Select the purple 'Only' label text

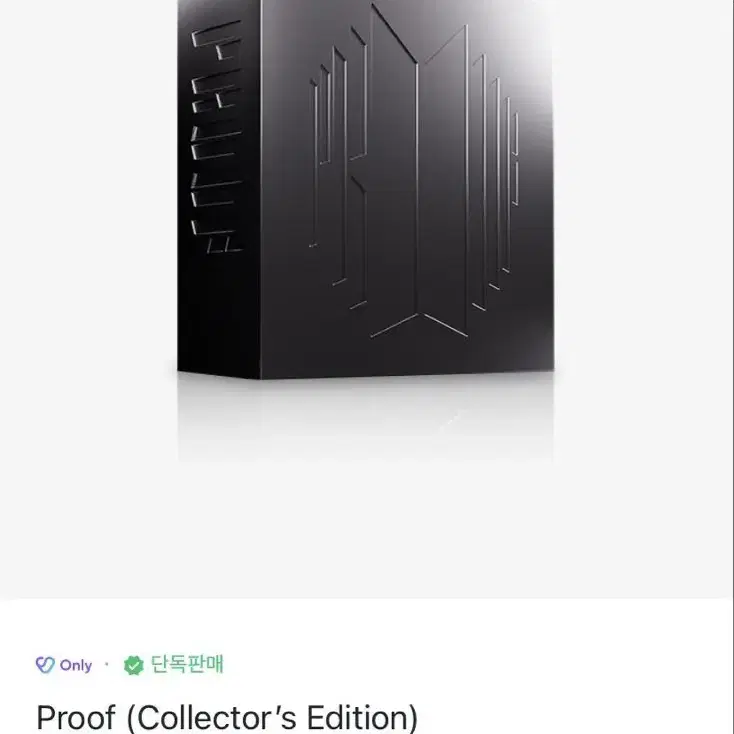click(x=76, y=665)
